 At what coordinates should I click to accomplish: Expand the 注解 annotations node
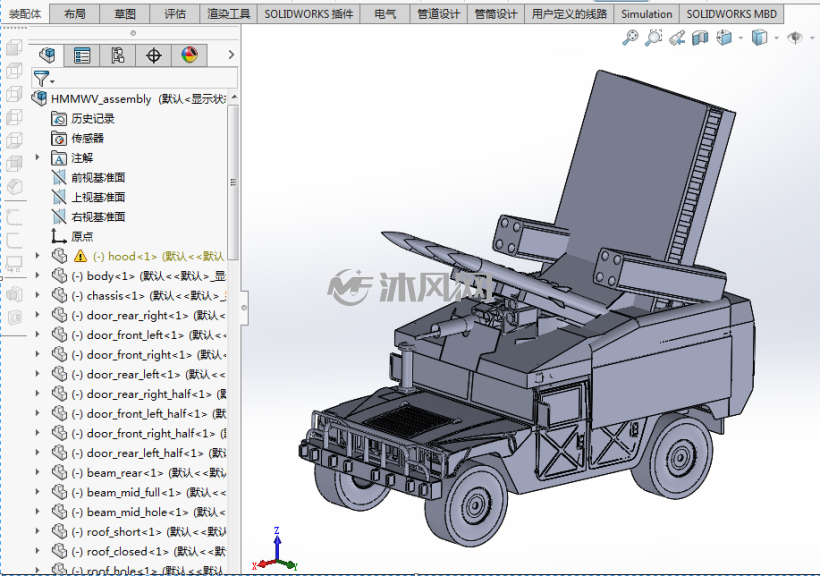click(38, 157)
